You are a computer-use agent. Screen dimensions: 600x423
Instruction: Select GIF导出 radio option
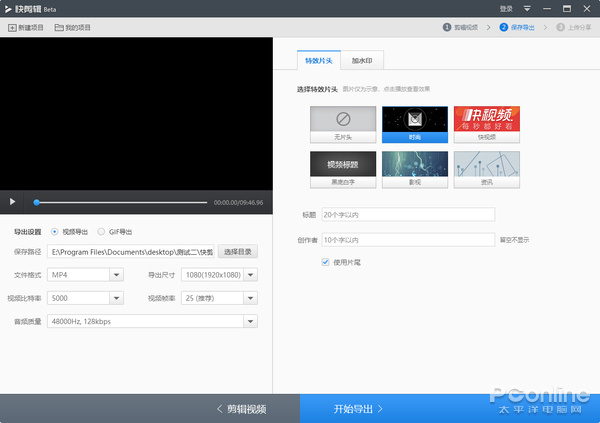[x=101, y=231]
